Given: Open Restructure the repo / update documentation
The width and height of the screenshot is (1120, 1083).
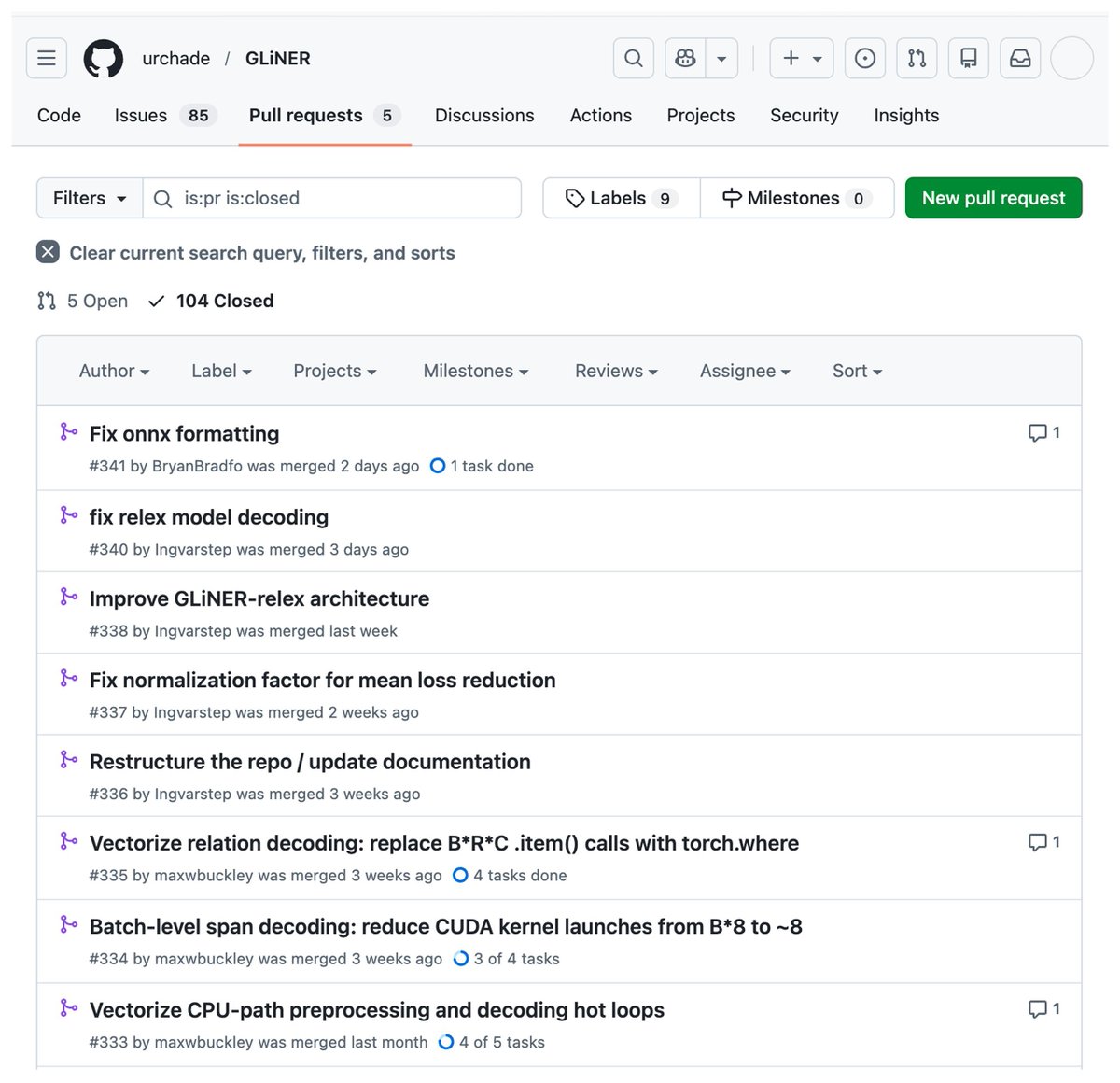Looking at the screenshot, I should [310, 762].
